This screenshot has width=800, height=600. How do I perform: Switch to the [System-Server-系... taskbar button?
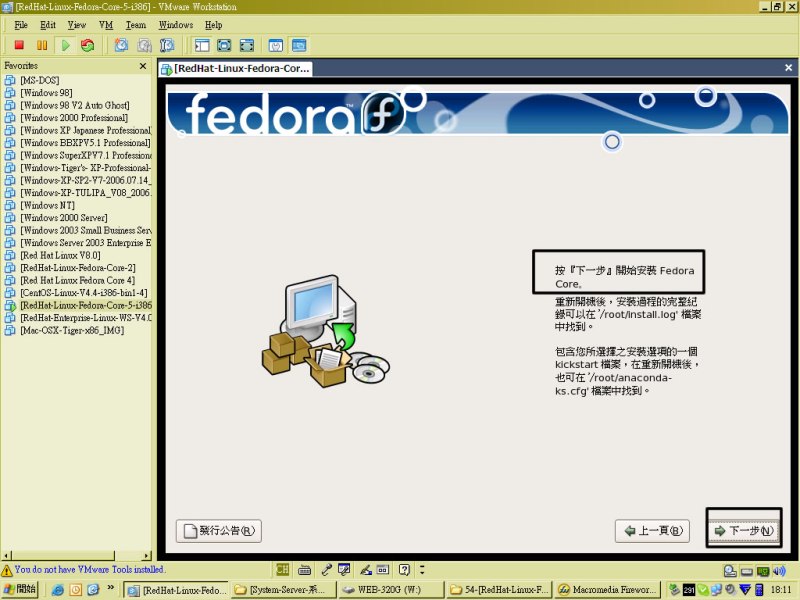pos(284,590)
